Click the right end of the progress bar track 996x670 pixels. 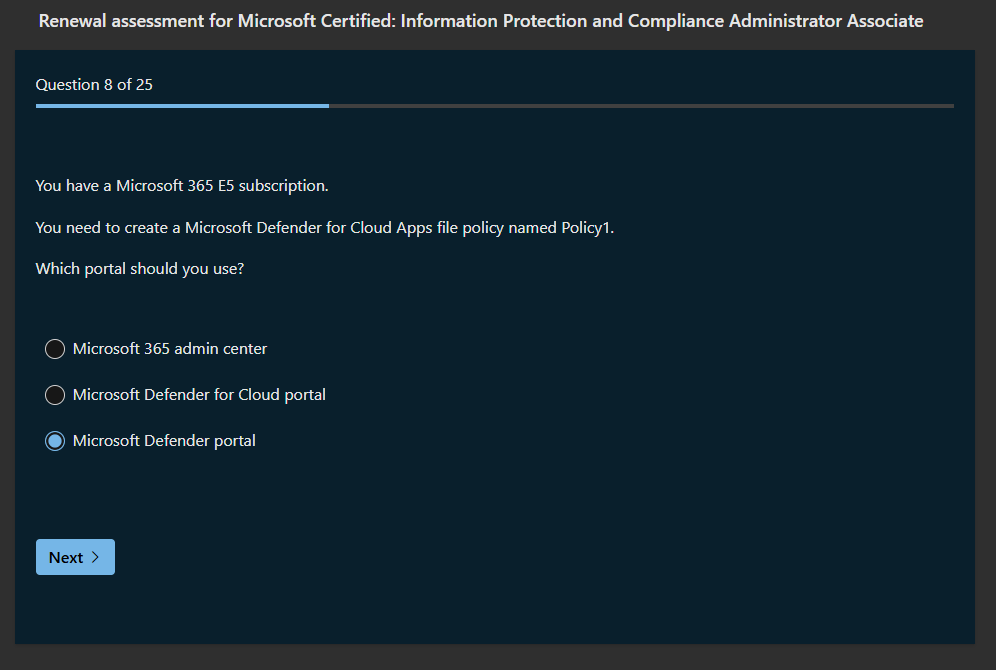[948, 105]
